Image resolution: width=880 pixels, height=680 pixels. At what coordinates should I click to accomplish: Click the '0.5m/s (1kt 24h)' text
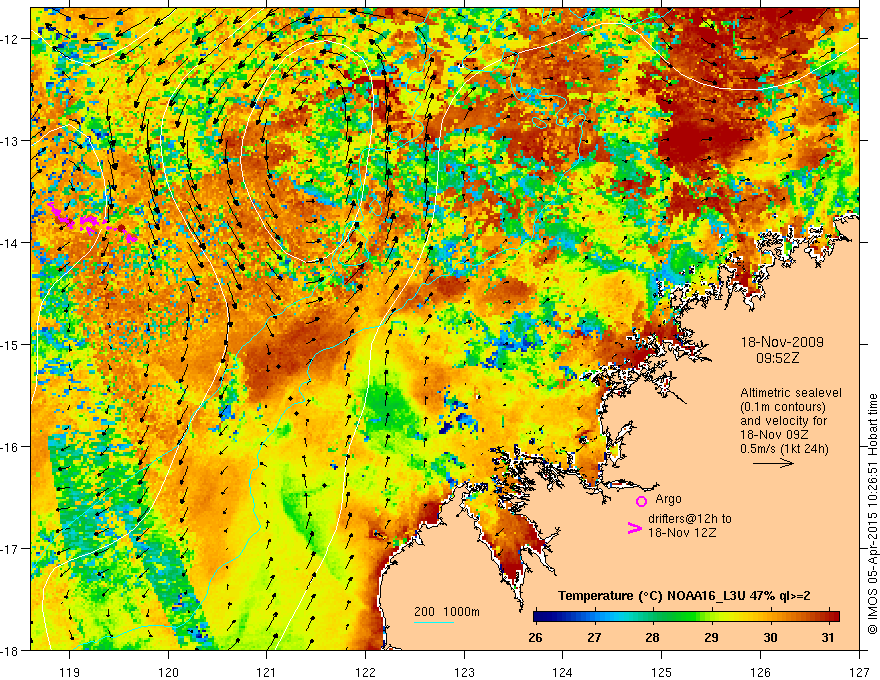click(784, 449)
